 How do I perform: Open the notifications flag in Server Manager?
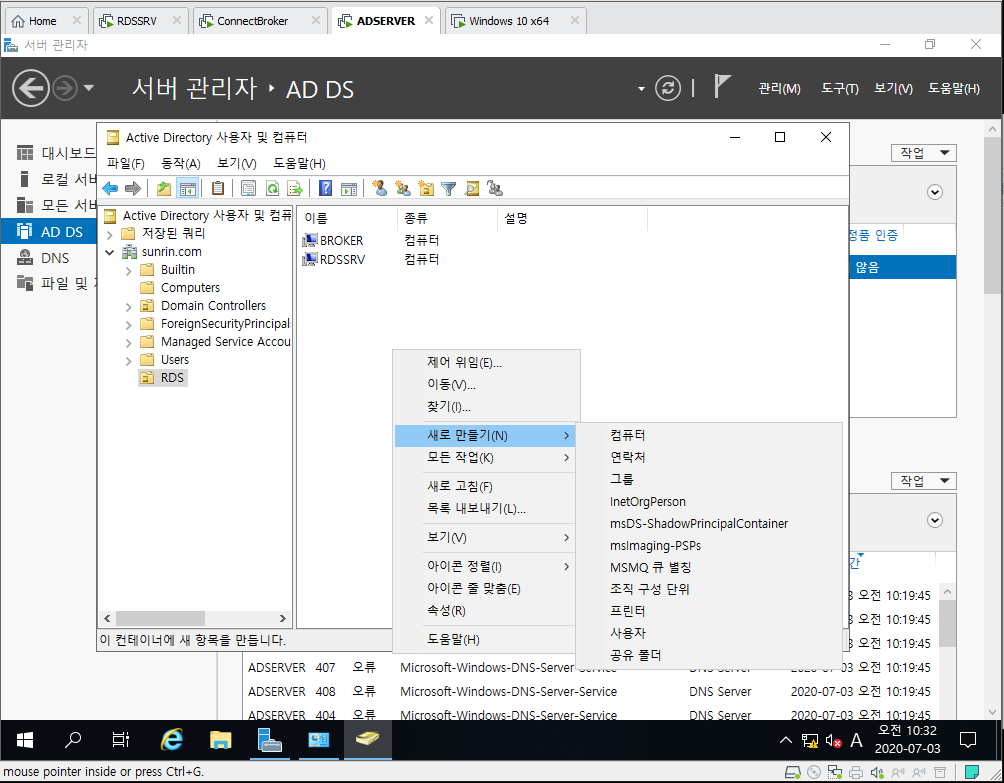tap(722, 86)
